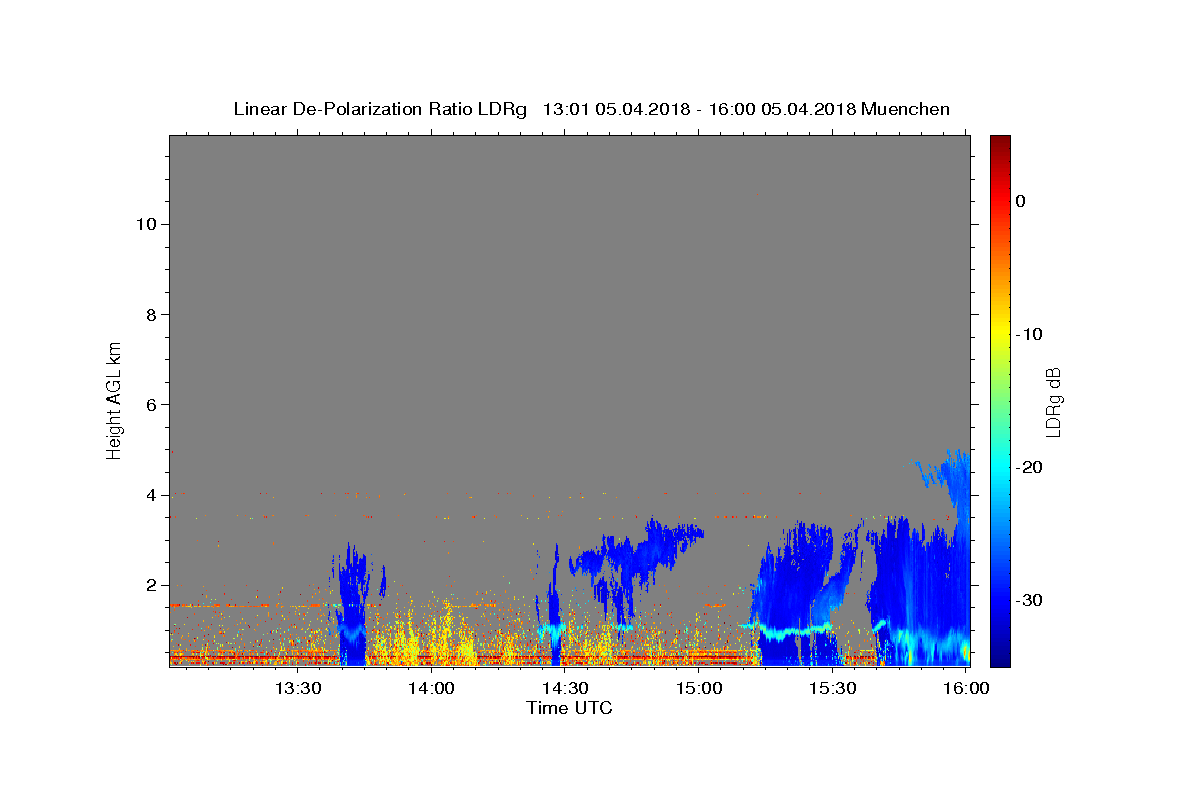
Task: Click the 15:00 time tick label
Action: (x=699, y=688)
